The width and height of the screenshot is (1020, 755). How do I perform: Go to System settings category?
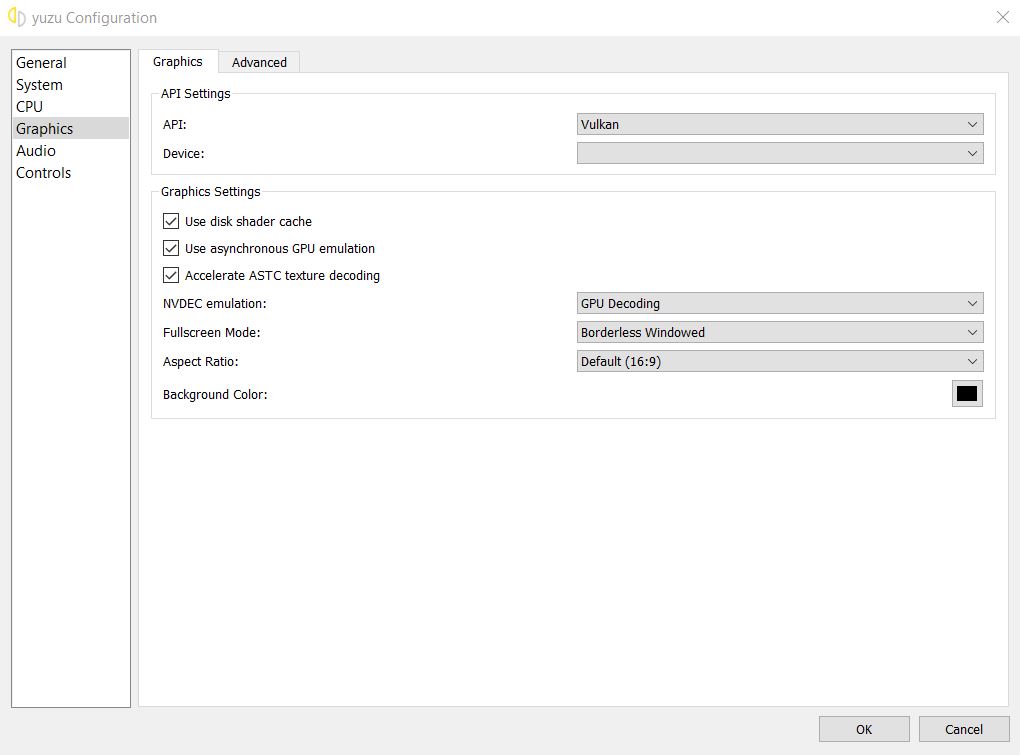click(40, 85)
